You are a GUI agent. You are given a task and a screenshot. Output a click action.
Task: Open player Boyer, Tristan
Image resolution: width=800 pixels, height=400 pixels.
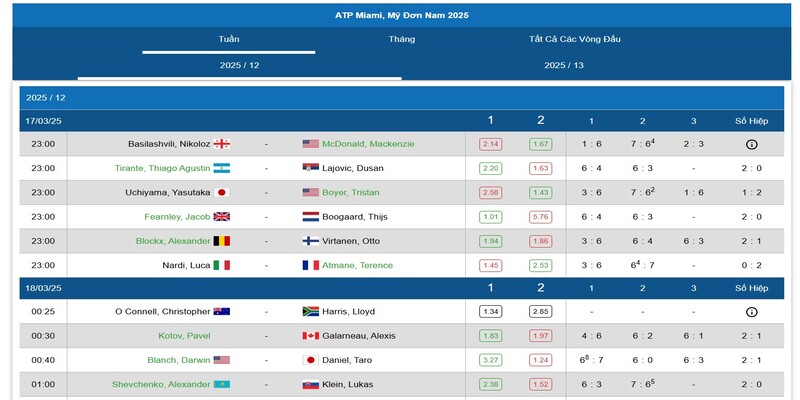(351, 192)
